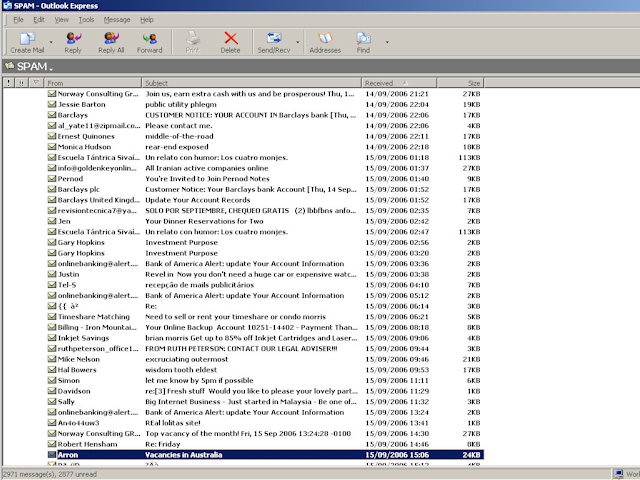Click envelope icon next to Inkjet Savings

click(x=52, y=338)
